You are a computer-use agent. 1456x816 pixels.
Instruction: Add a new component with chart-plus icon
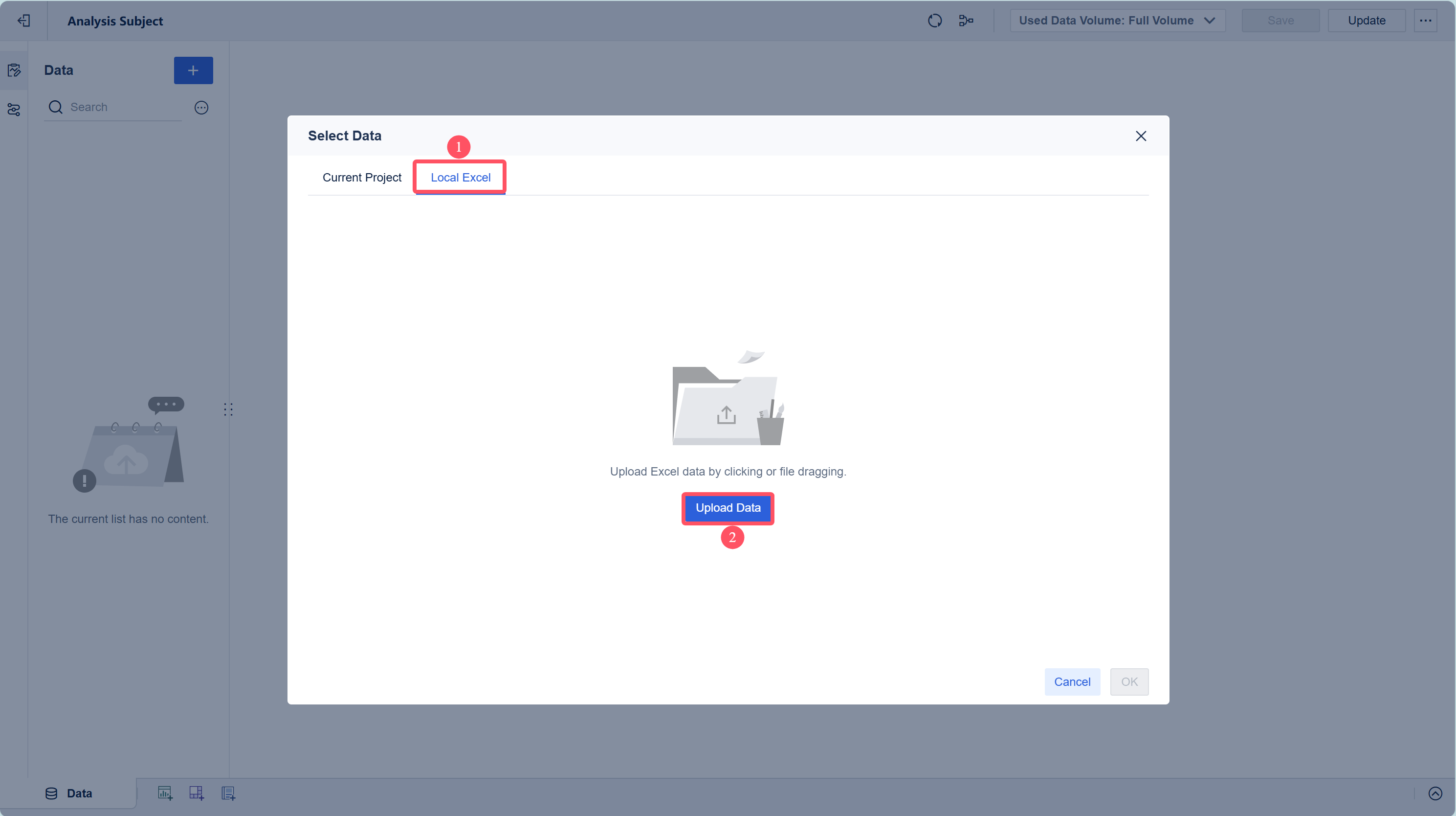[165, 793]
